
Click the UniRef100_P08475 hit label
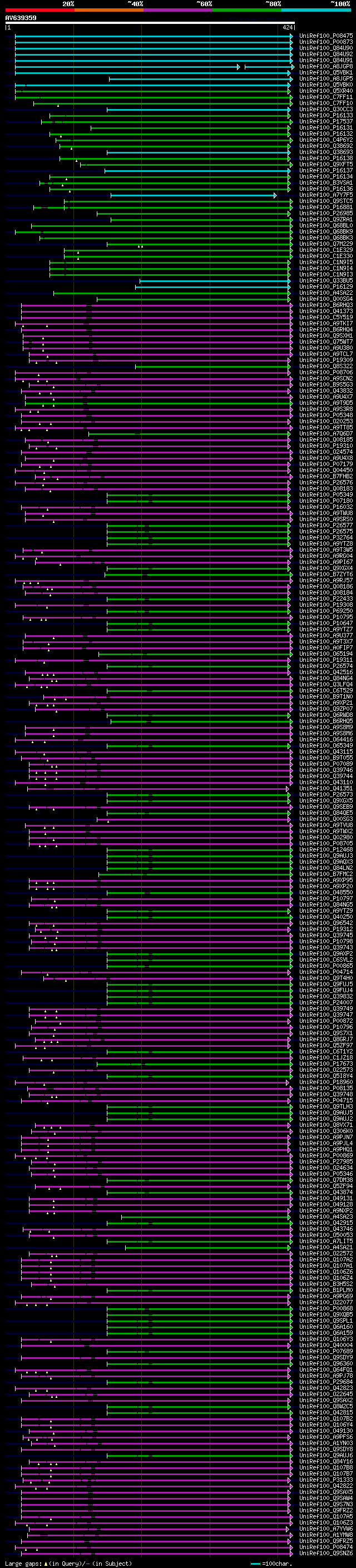tap(325, 36)
